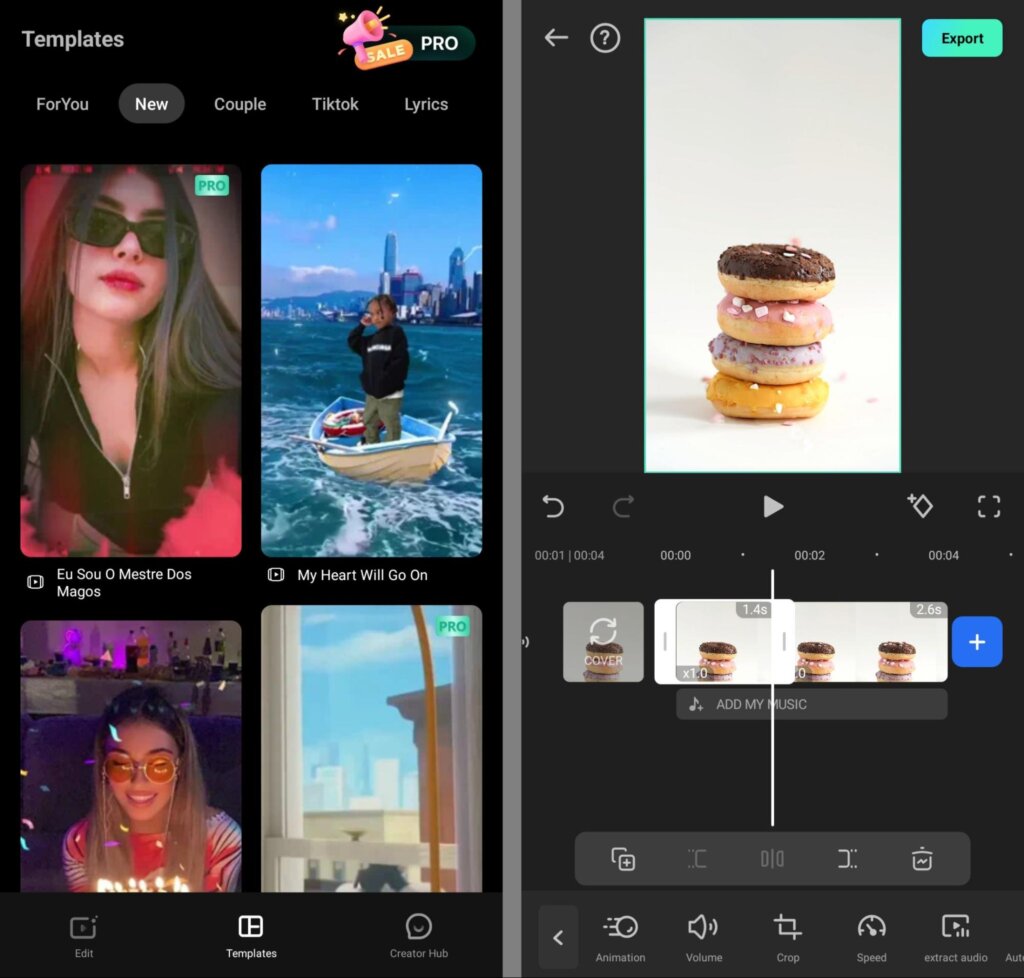Viewport: 1024px width, 978px height.
Task: Switch to the Tiktok templates tab
Action: pos(335,104)
